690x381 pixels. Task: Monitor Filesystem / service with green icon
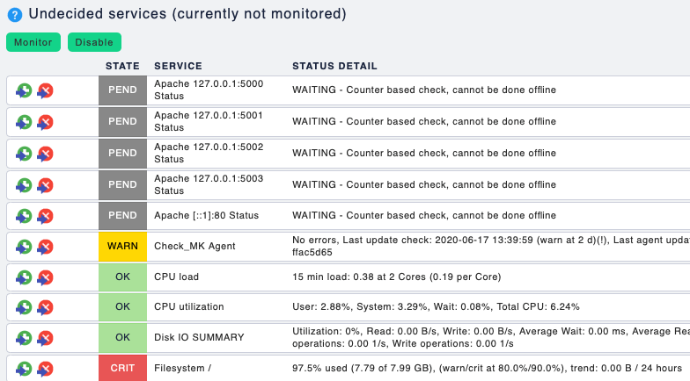click(24, 369)
